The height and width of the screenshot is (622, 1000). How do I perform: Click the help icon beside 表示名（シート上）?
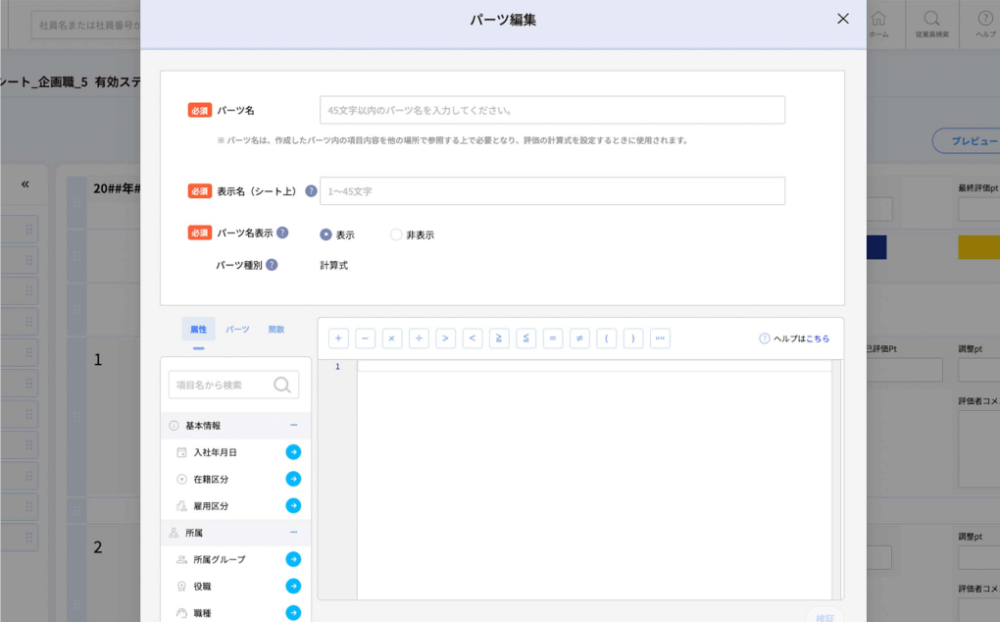[311, 191]
